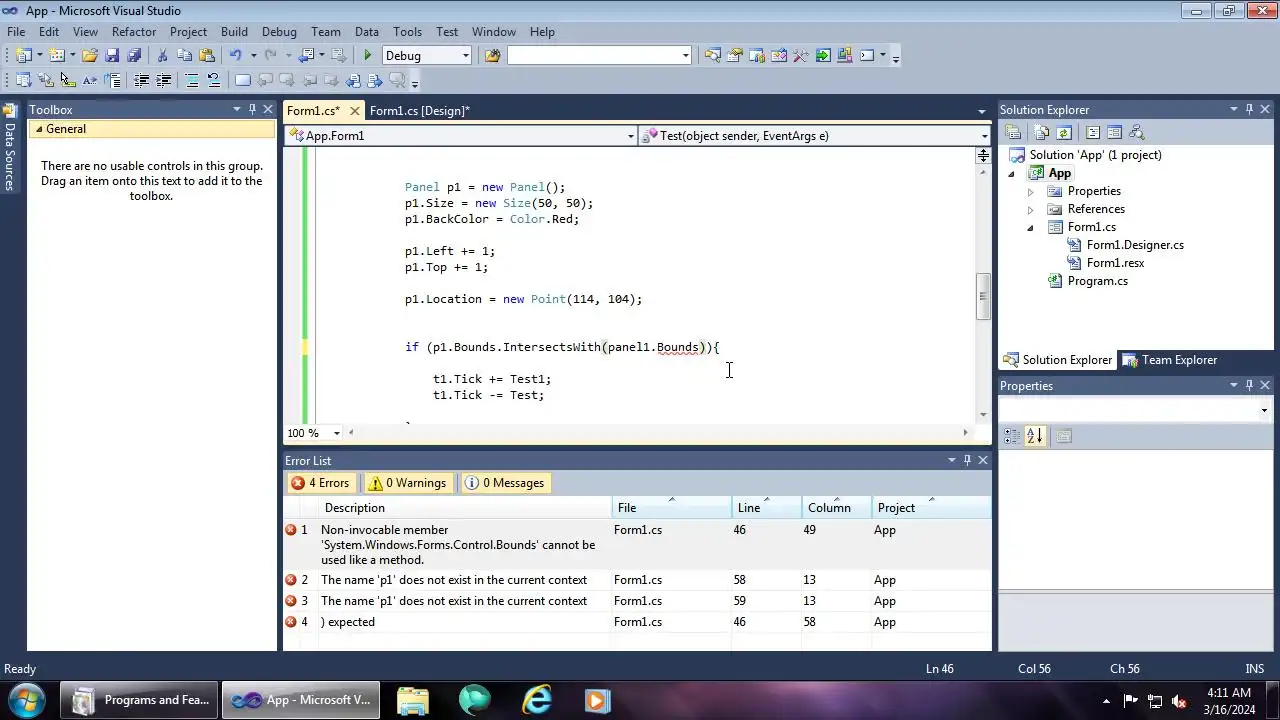Select Program.cs in Solution Explorer
Viewport: 1280px width, 720px height.
1097,281
